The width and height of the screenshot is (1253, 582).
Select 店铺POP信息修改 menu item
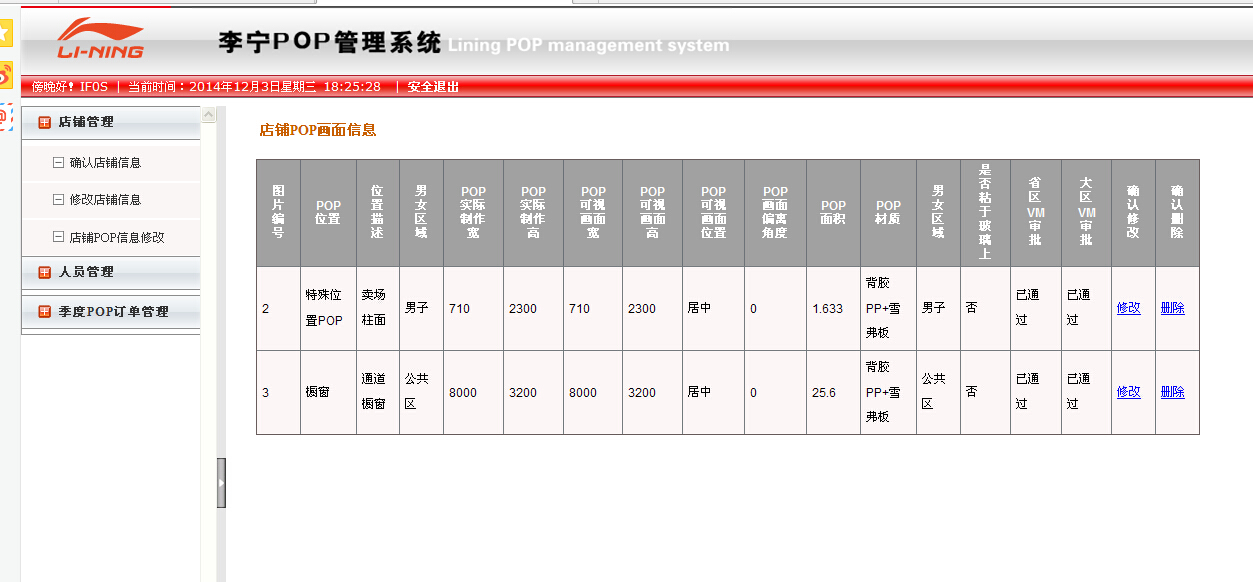pos(117,237)
